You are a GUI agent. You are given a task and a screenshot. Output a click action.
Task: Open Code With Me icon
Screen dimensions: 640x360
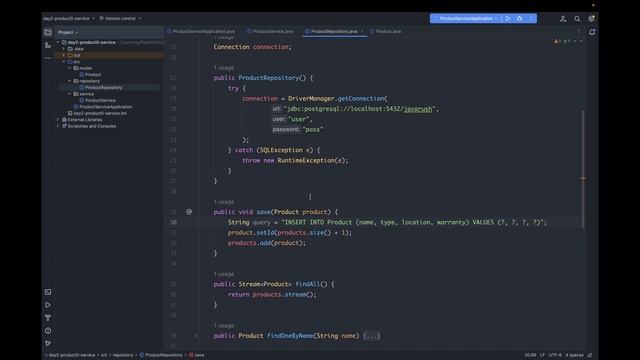coord(563,19)
